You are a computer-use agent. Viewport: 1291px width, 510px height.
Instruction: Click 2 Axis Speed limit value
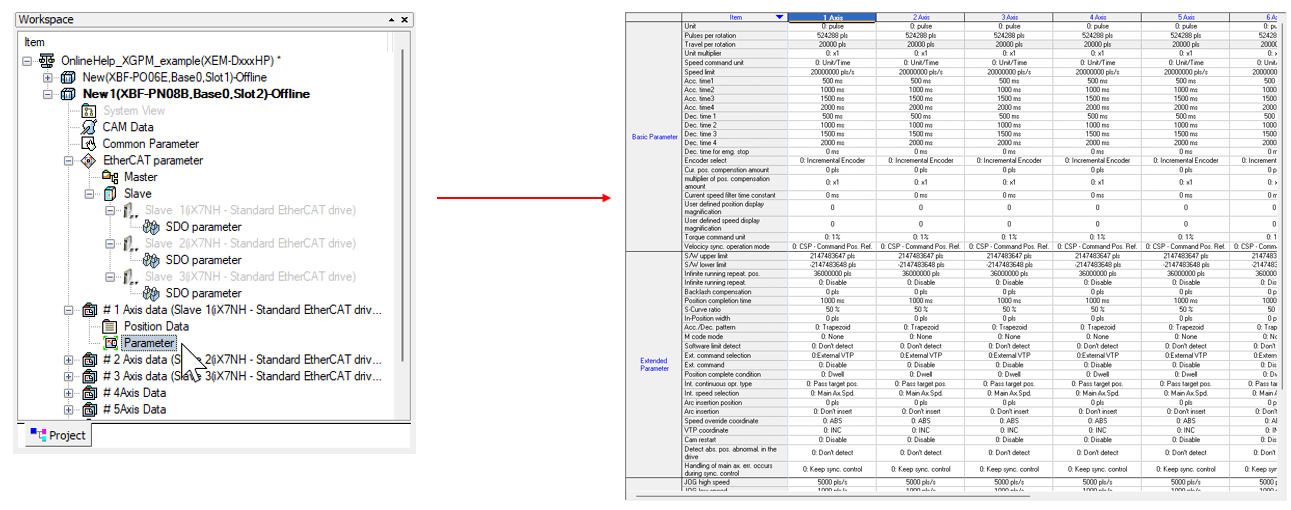[x=921, y=72]
